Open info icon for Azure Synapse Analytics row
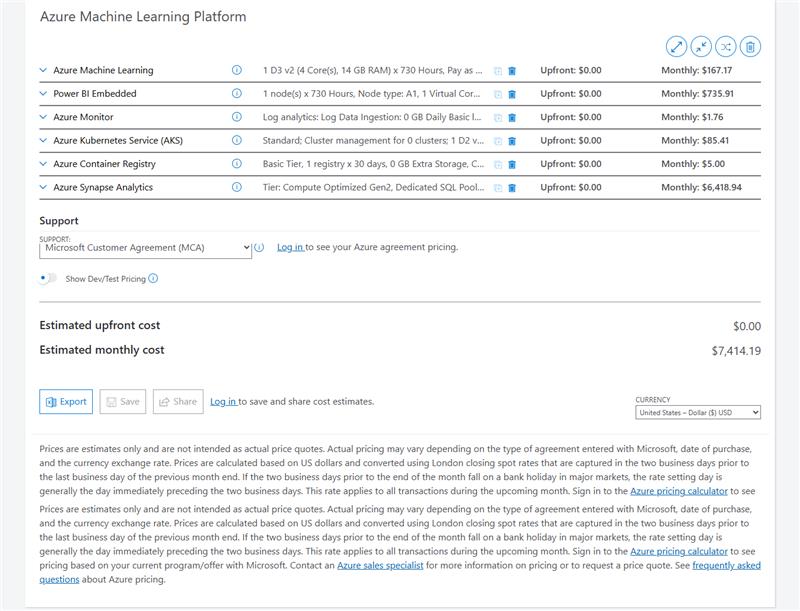800x611 pixels. point(237,187)
